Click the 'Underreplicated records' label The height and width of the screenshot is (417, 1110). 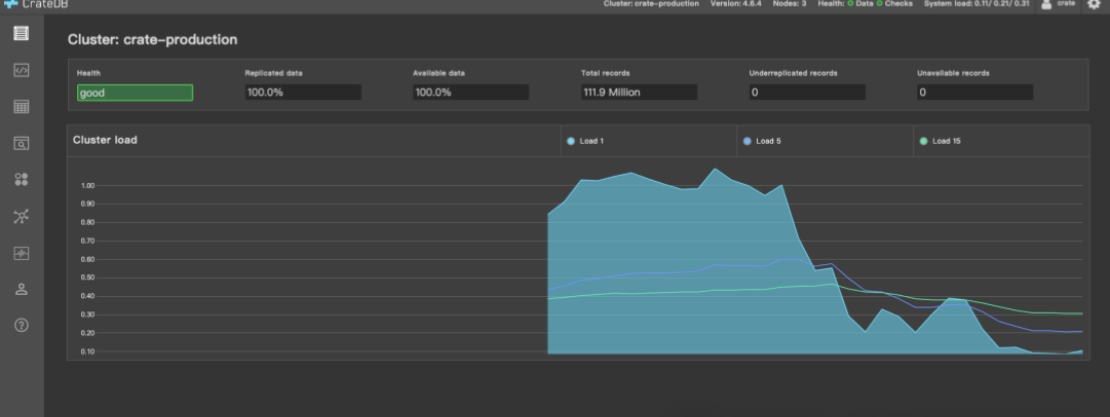794,73
